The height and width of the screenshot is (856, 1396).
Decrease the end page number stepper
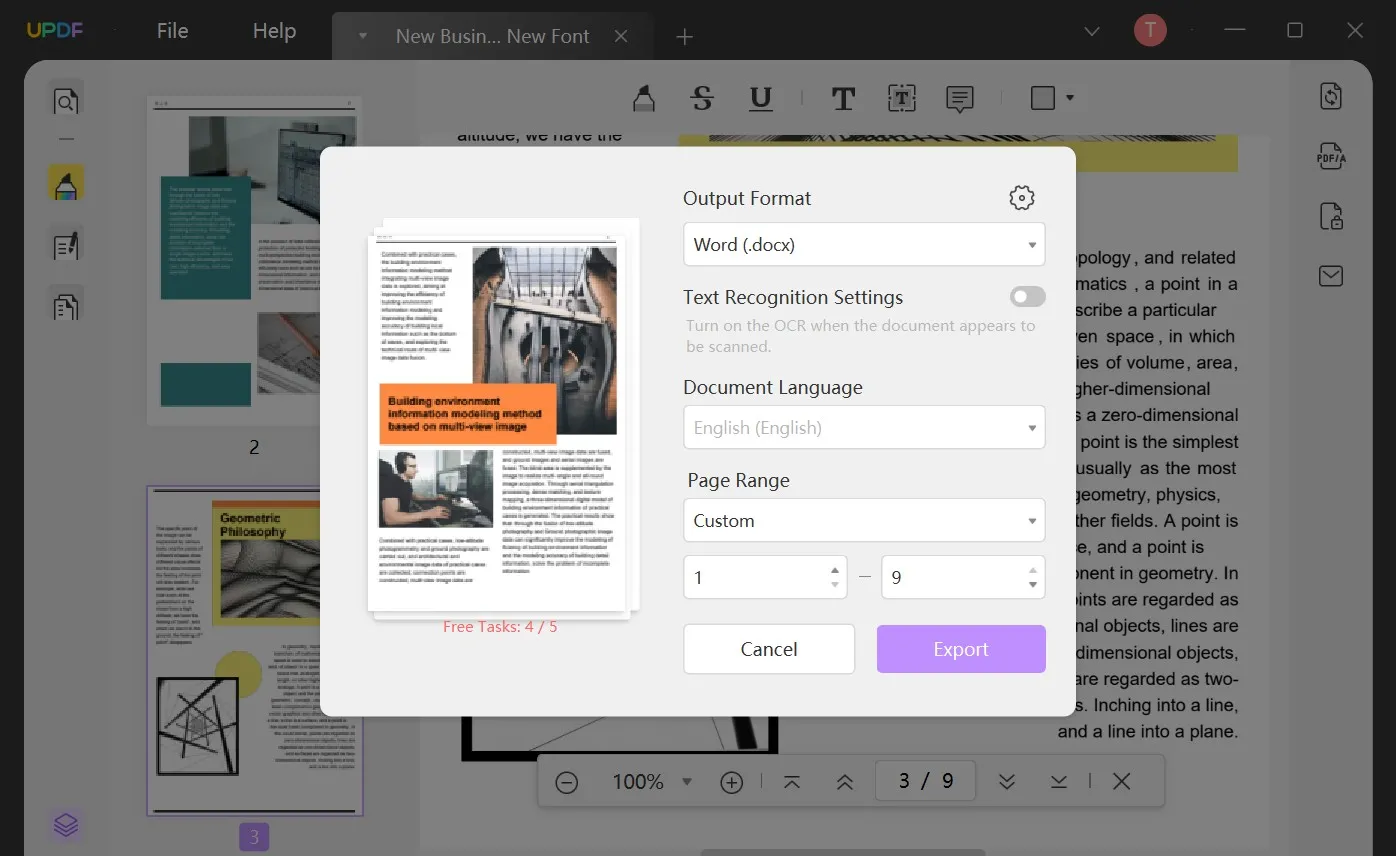click(1032, 585)
